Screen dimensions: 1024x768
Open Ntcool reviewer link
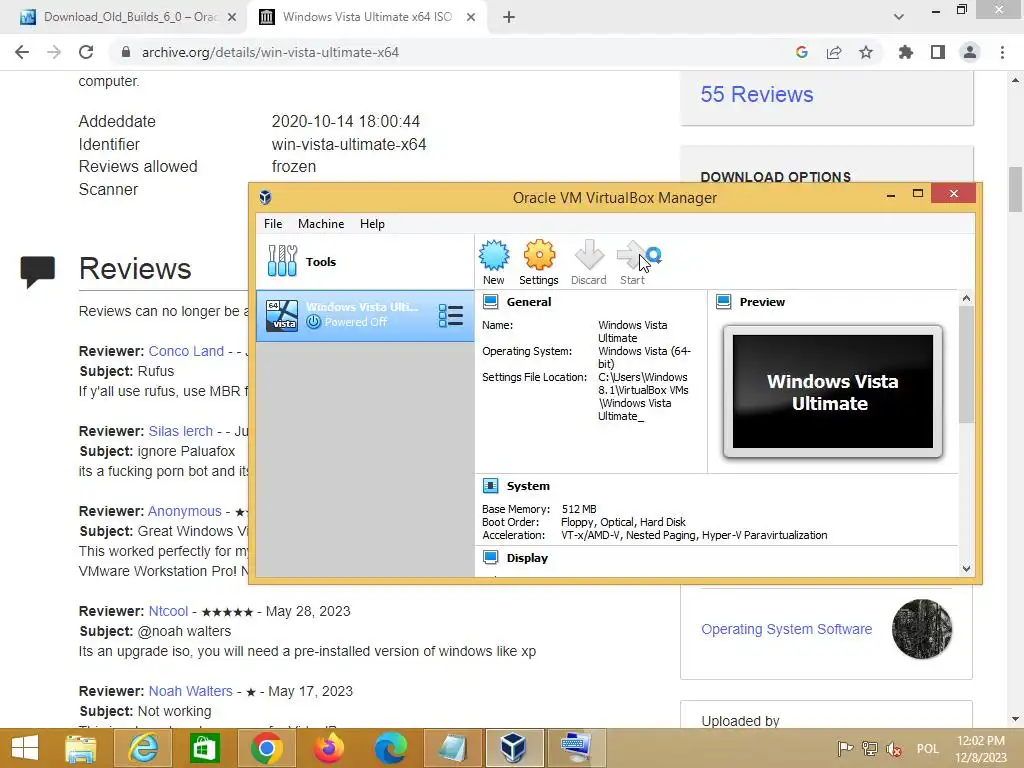tap(168, 611)
